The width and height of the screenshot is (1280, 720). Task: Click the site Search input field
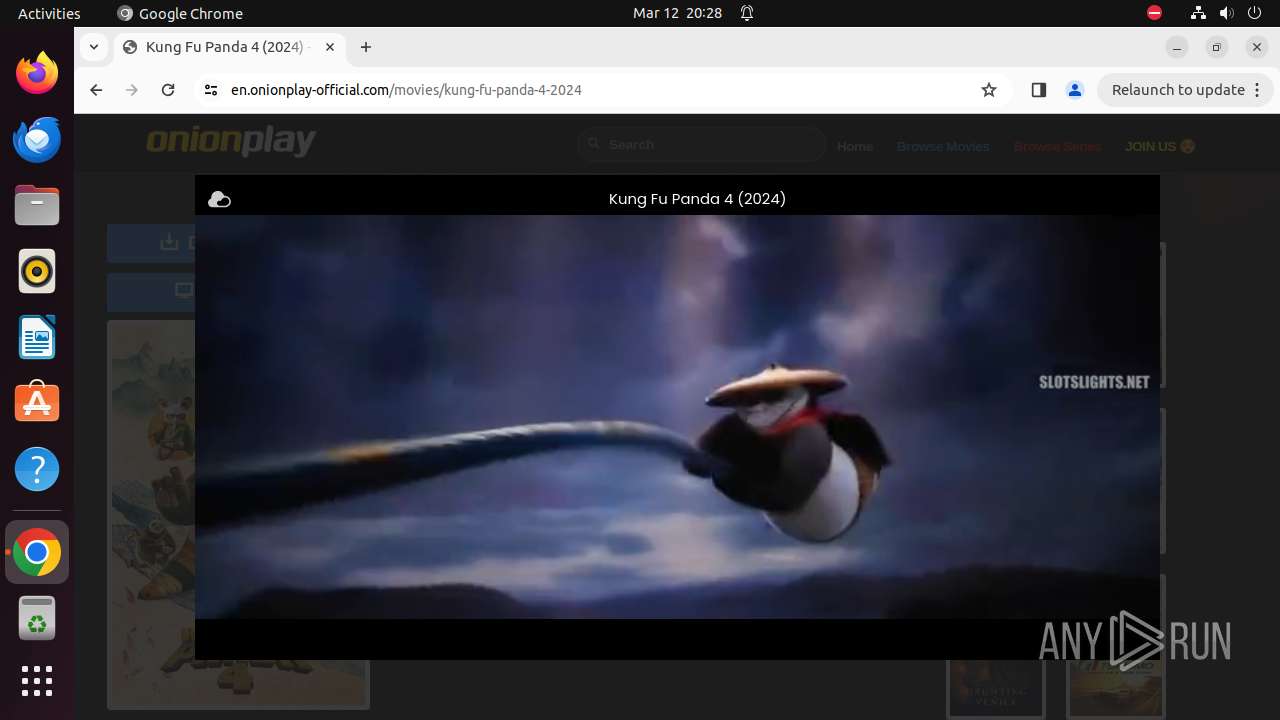point(702,145)
